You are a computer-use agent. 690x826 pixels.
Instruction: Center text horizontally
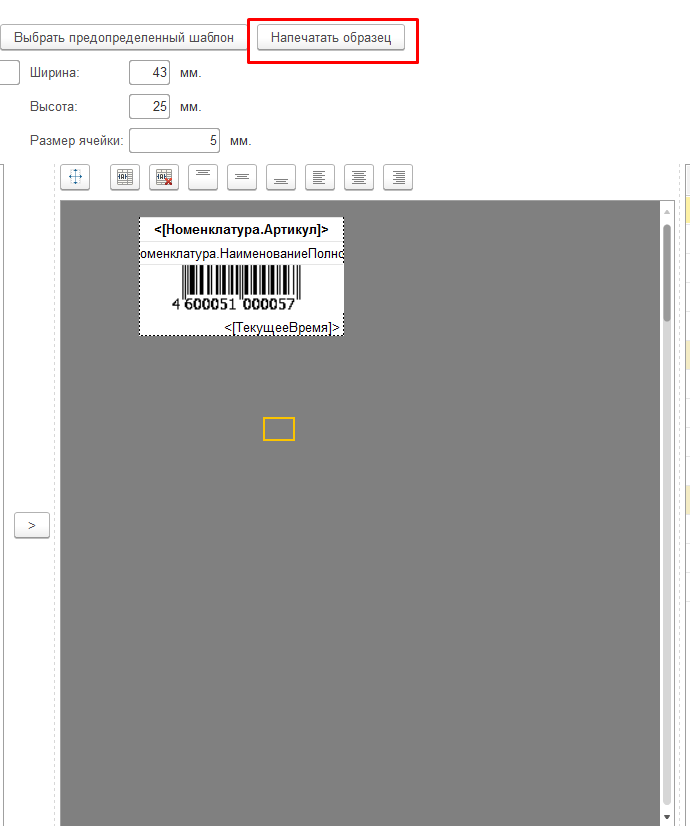tap(359, 177)
